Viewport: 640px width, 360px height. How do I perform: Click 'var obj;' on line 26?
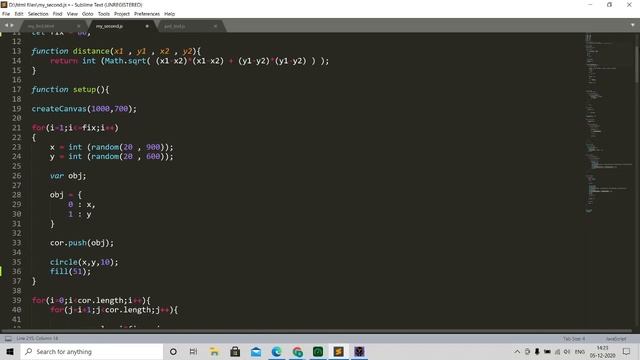(68, 176)
